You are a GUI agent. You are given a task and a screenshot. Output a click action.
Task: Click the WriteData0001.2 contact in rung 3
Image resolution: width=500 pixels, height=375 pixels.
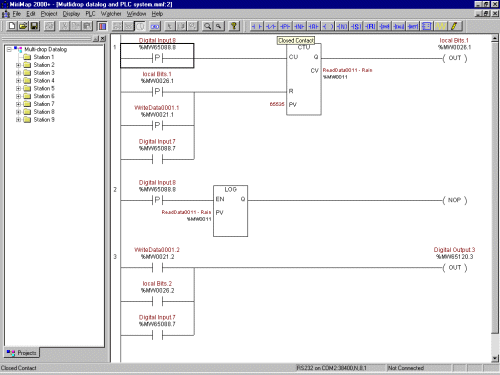pyautogui.click(x=157, y=267)
